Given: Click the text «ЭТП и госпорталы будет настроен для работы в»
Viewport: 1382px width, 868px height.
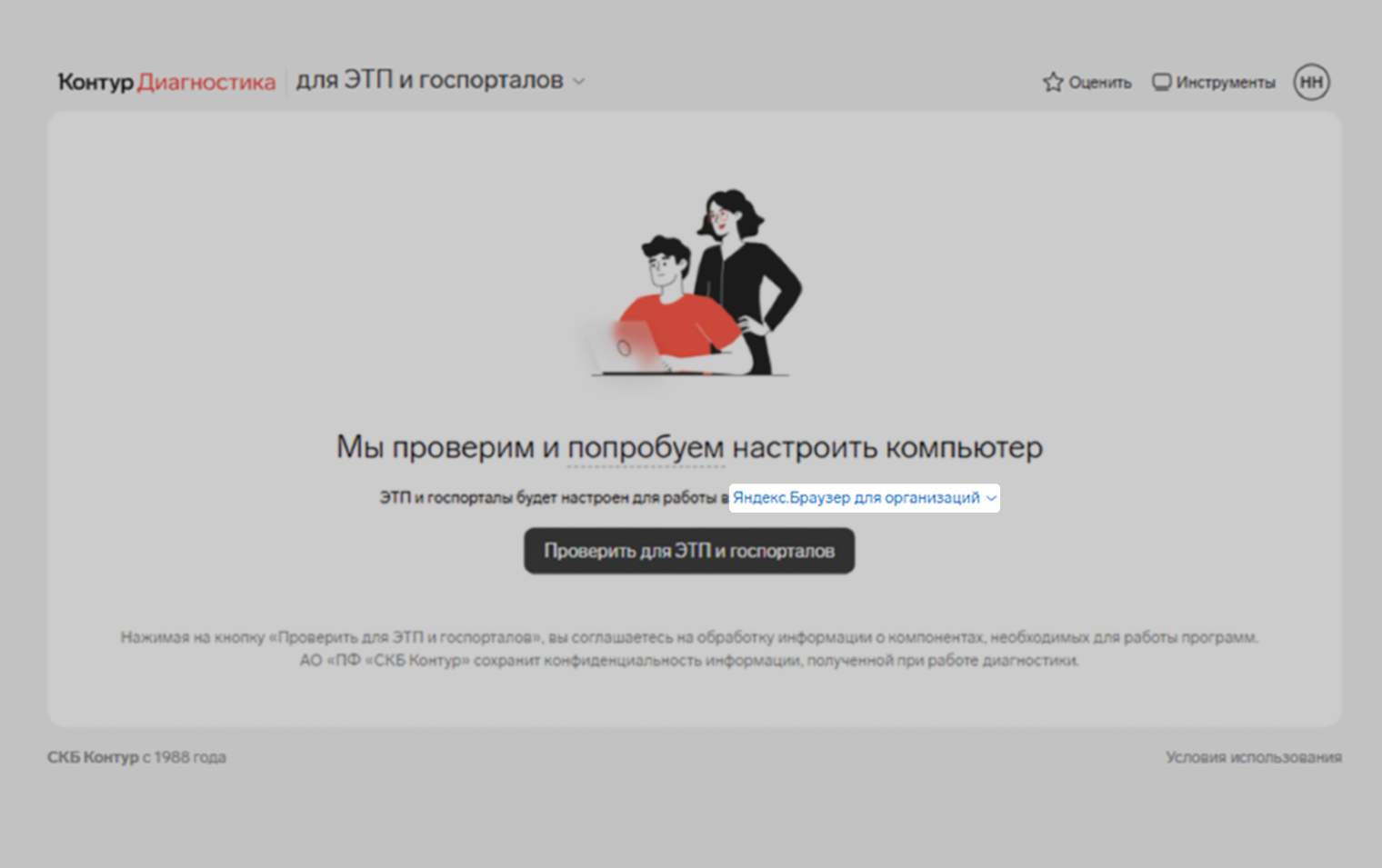Looking at the screenshot, I should tap(554, 498).
